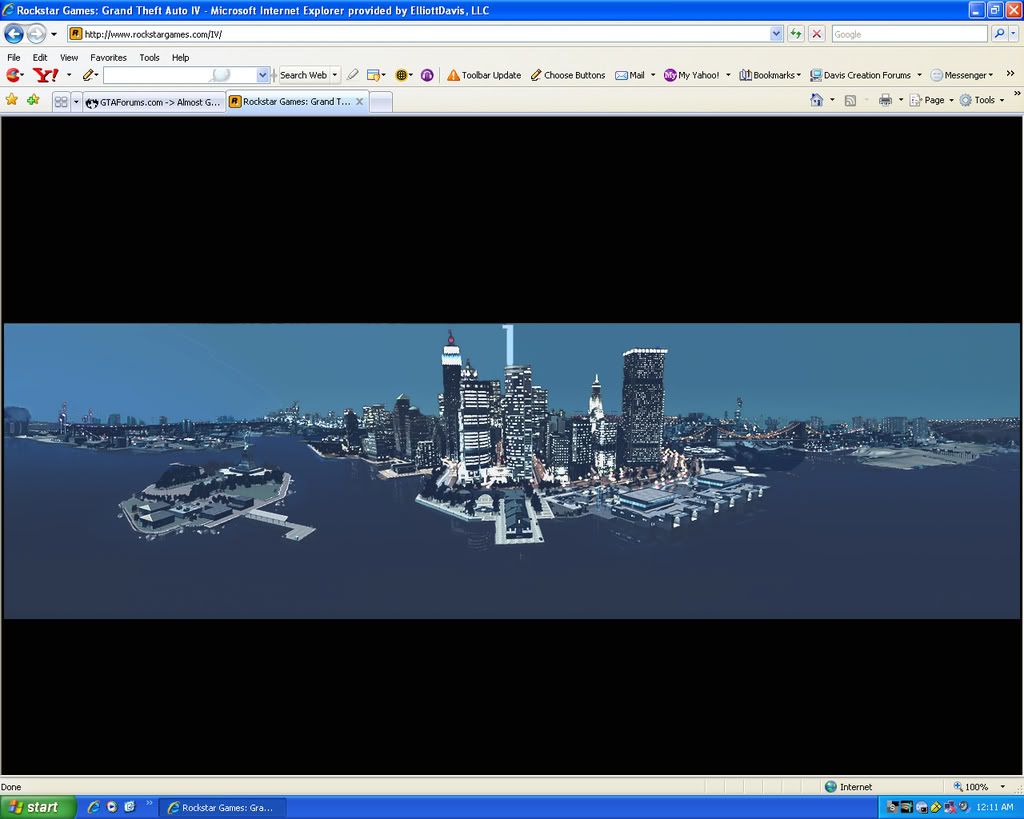Click the red Pac-Man toolbar icon
Viewport: 1024px width, 819px height.
pos(12,75)
